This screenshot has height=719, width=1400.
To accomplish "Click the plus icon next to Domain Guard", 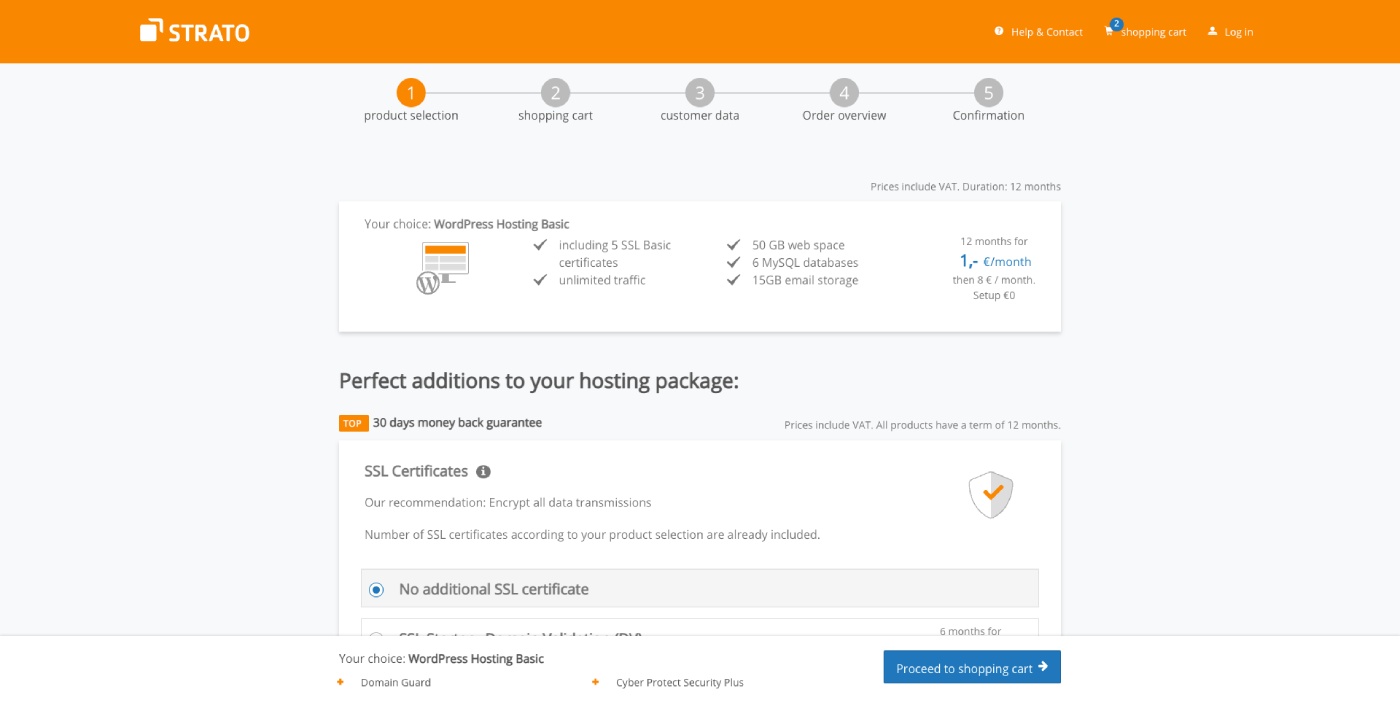I will (x=340, y=682).
